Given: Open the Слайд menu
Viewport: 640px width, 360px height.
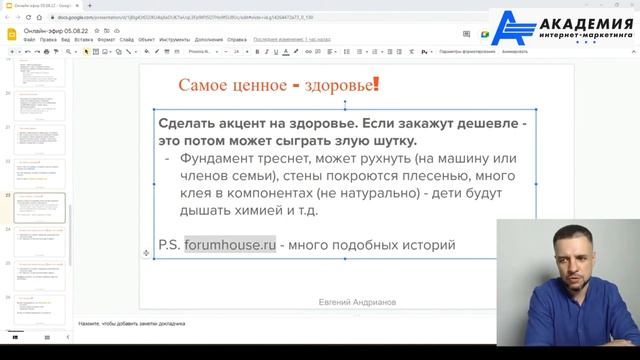Looking at the screenshot, I should coord(127,40).
